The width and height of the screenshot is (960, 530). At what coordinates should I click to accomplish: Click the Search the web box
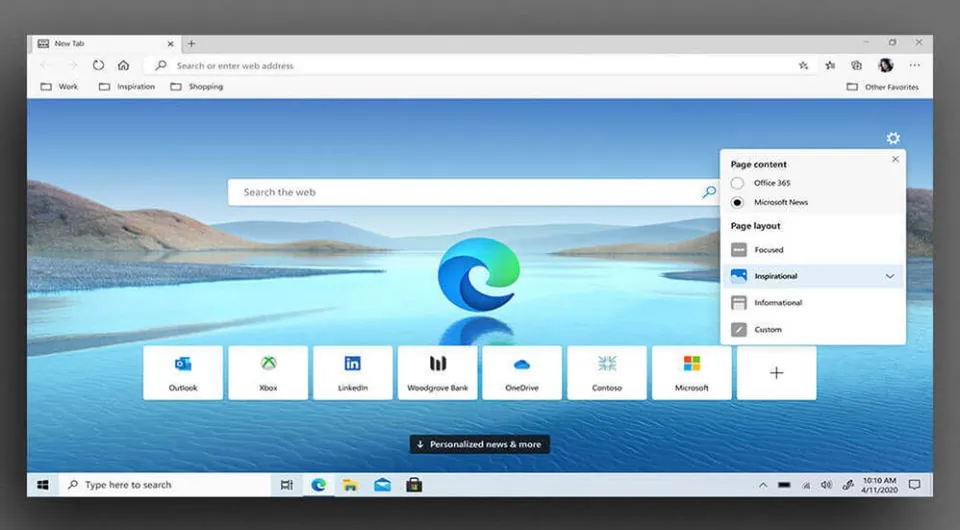pos(474,192)
